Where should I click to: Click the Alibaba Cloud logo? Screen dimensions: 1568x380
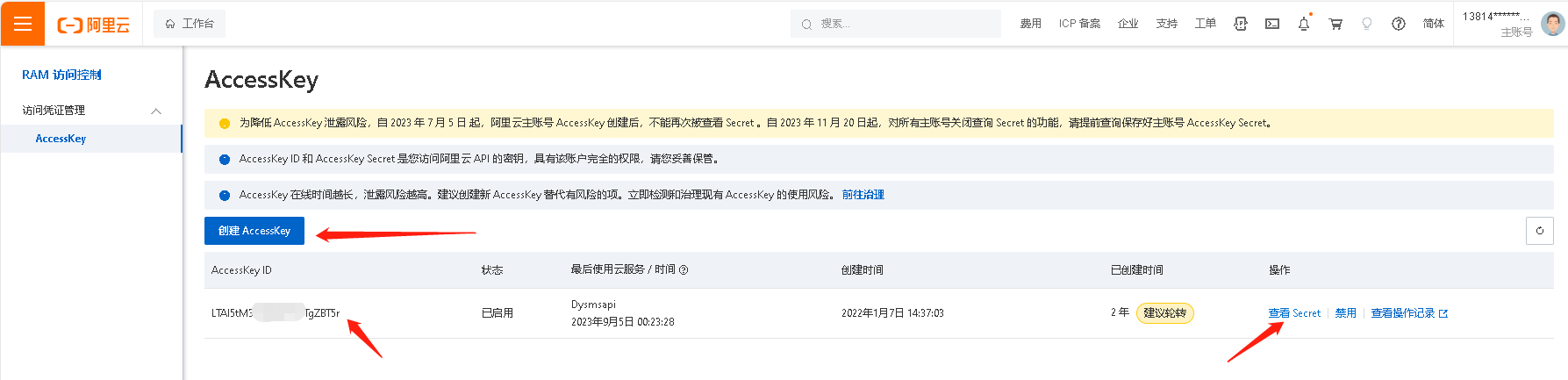(94, 25)
